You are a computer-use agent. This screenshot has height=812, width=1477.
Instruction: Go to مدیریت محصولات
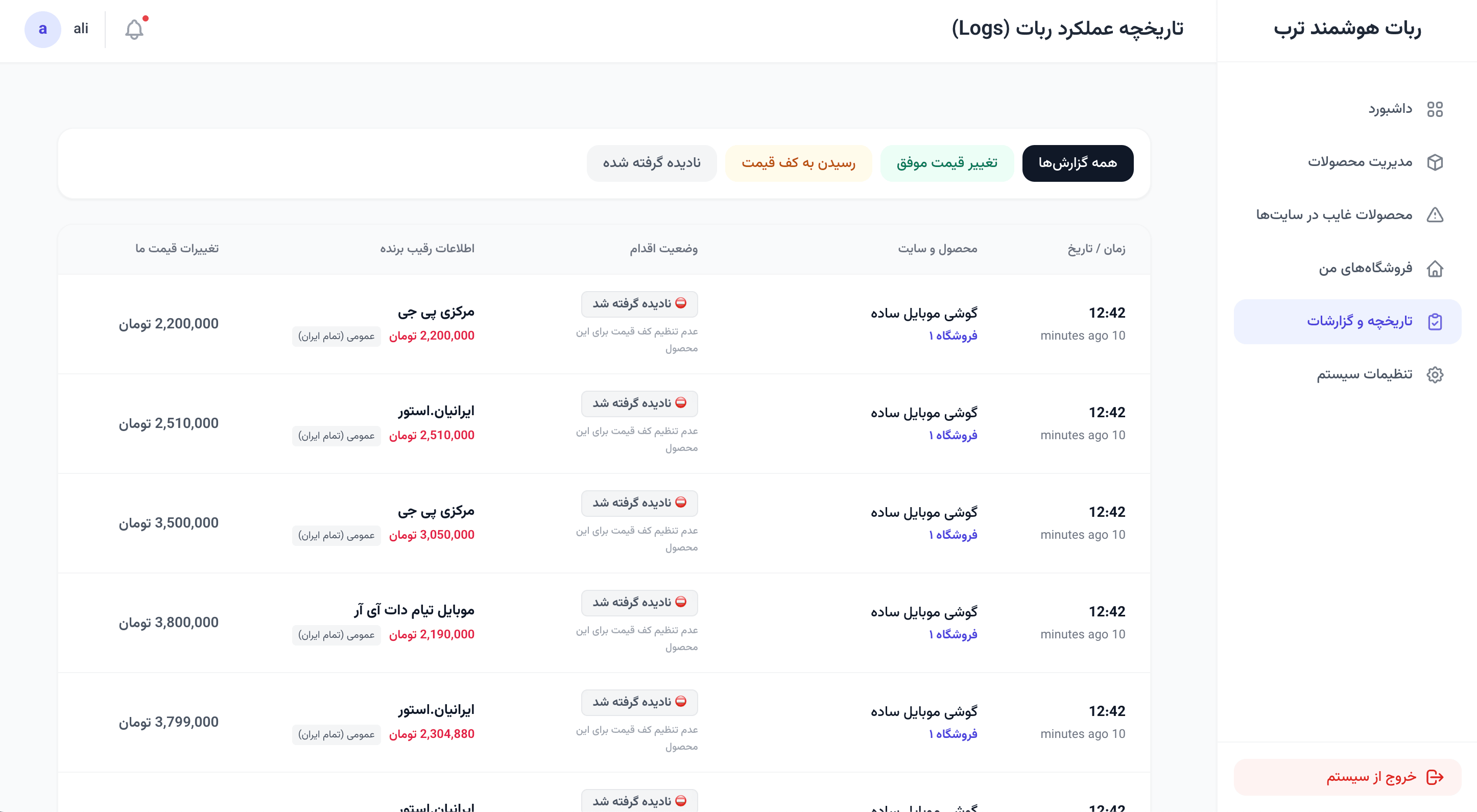pyautogui.click(x=1347, y=162)
